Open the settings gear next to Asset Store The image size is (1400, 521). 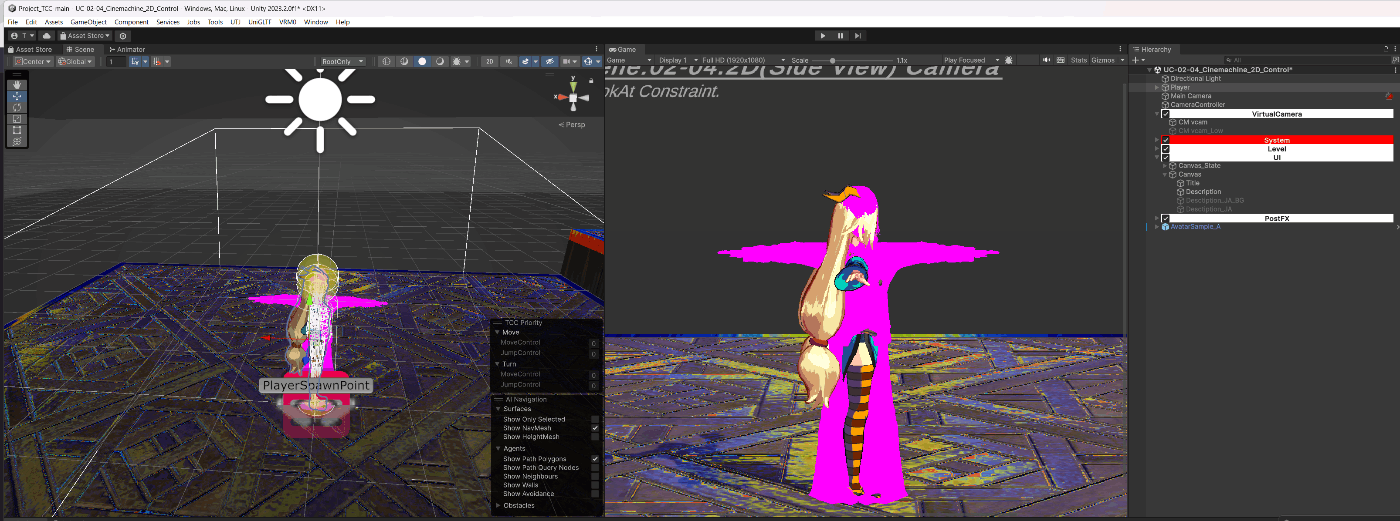(123, 36)
